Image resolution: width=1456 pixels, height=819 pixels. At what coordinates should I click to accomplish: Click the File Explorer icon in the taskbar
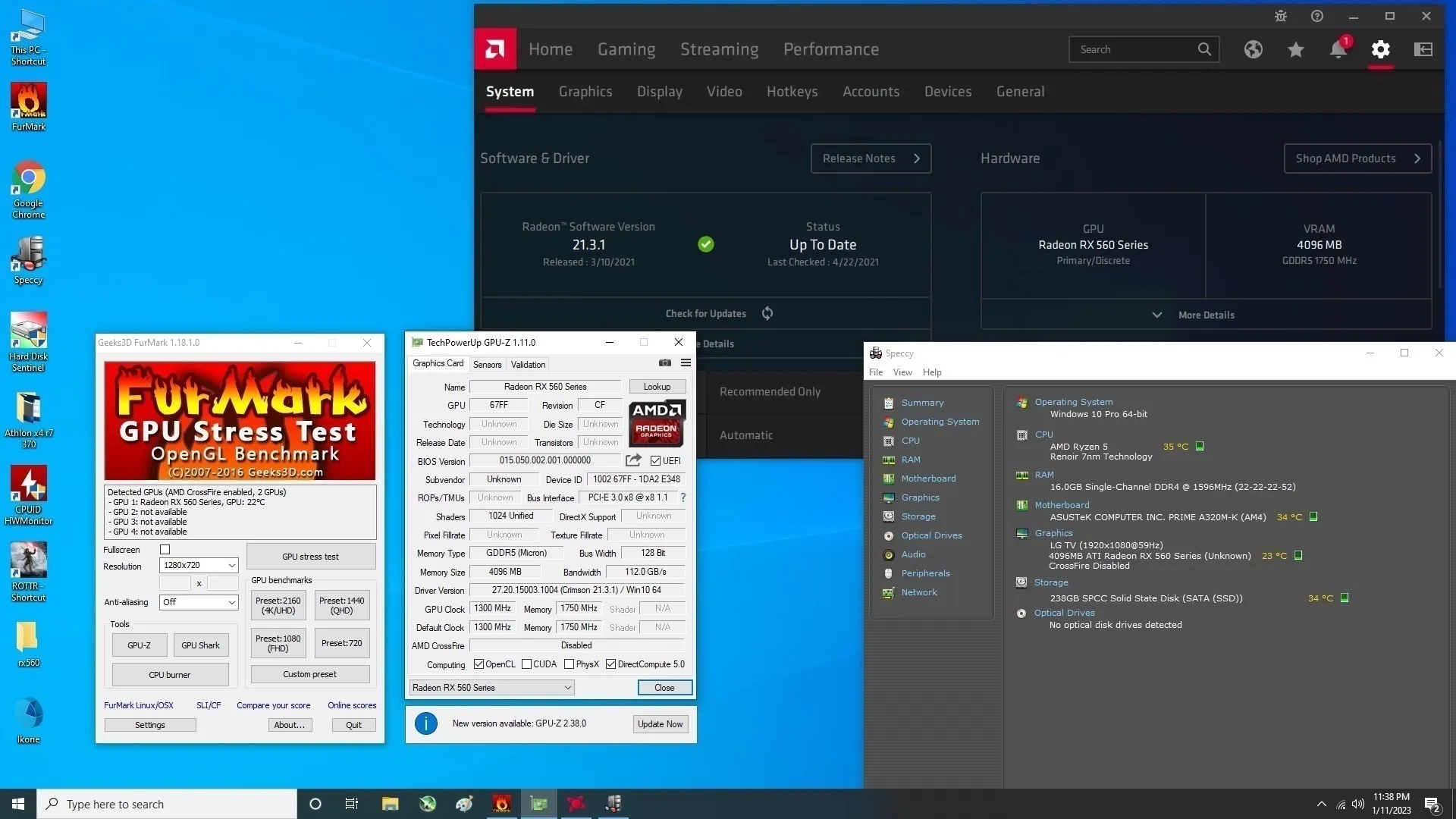[x=391, y=804]
